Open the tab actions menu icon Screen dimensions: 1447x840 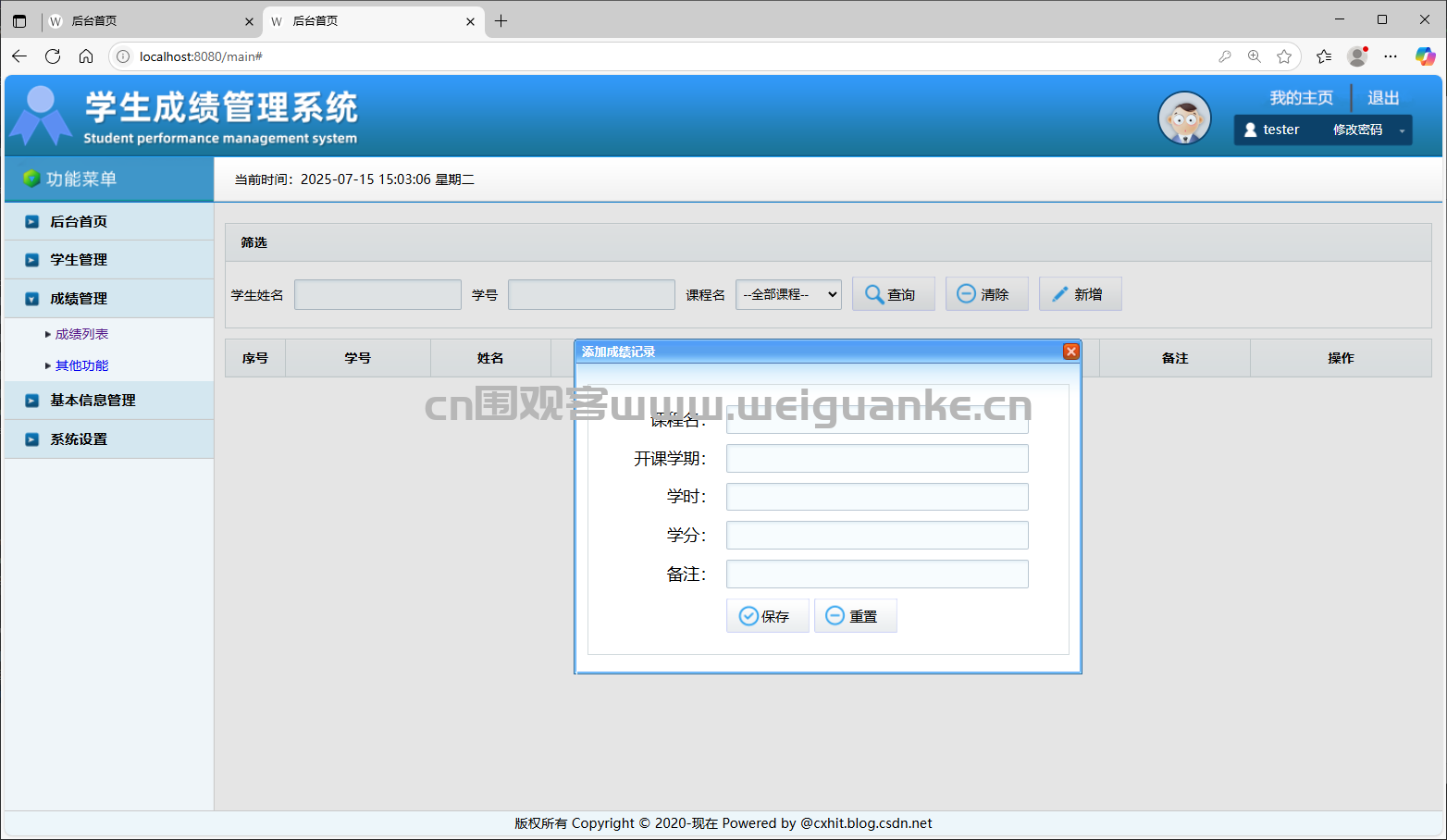point(19,21)
